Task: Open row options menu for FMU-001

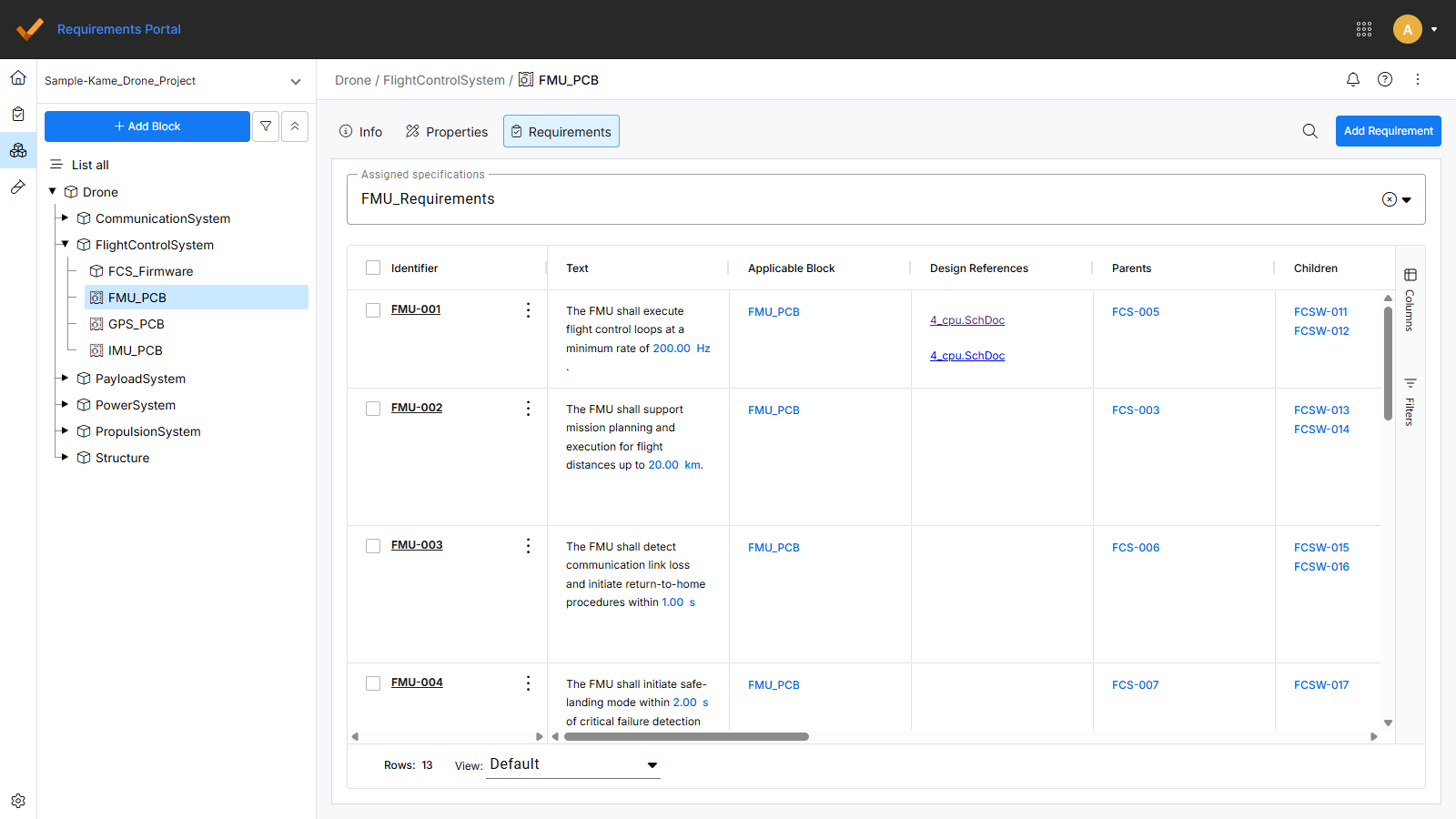Action: 528,310
